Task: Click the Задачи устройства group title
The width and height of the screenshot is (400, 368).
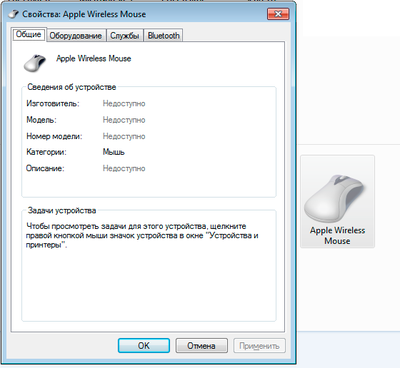Action: pyautogui.click(x=62, y=211)
